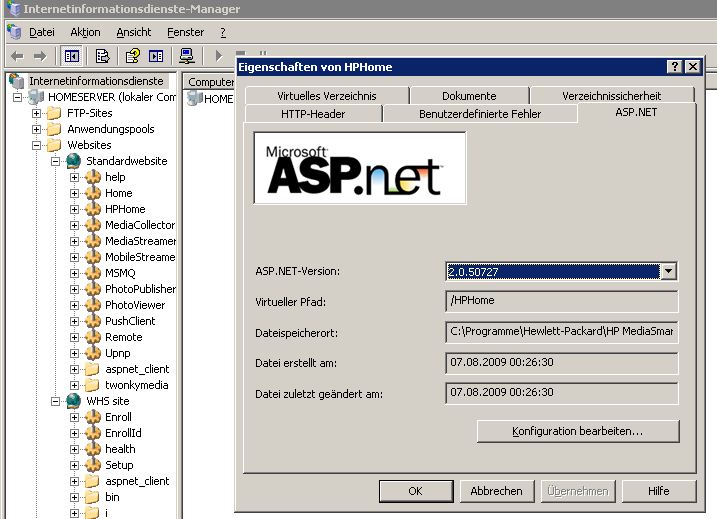Screen dimensions: 717x519
Task: Open the Help toolbar icon
Action: tap(133, 56)
